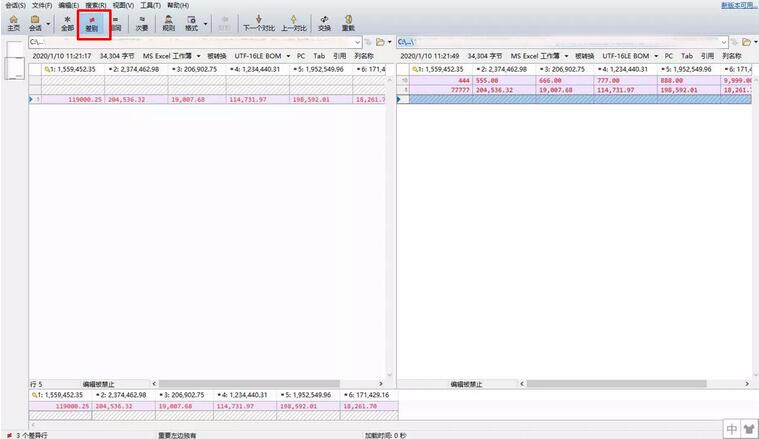Show all rows with 全部 button
Screen dimensions: 759x439
67,22
